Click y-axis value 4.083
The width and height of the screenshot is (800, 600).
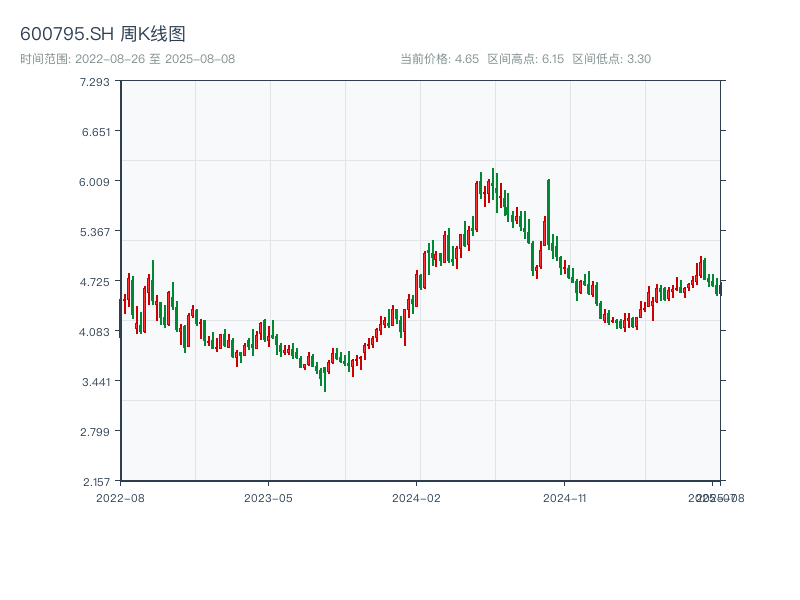coord(94,332)
